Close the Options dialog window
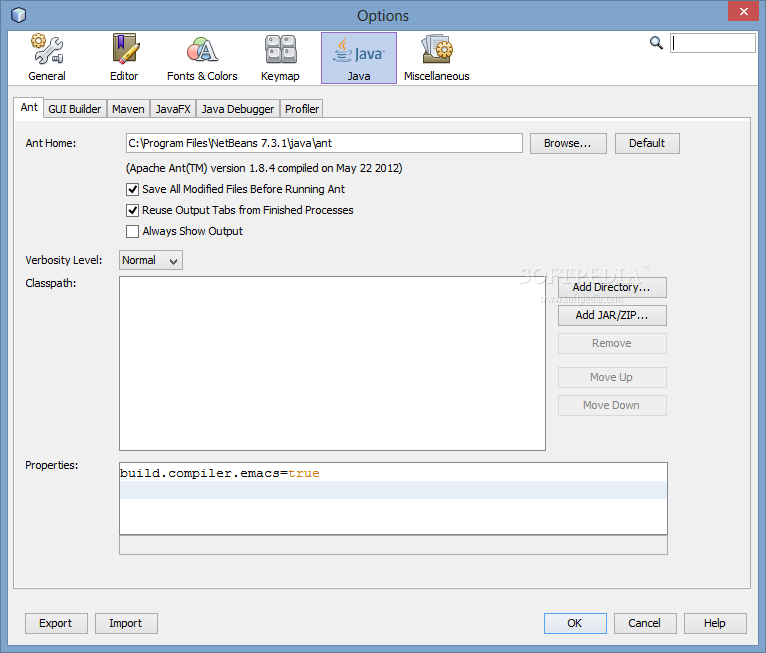This screenshot has width=766, height=653. [743, 11]
